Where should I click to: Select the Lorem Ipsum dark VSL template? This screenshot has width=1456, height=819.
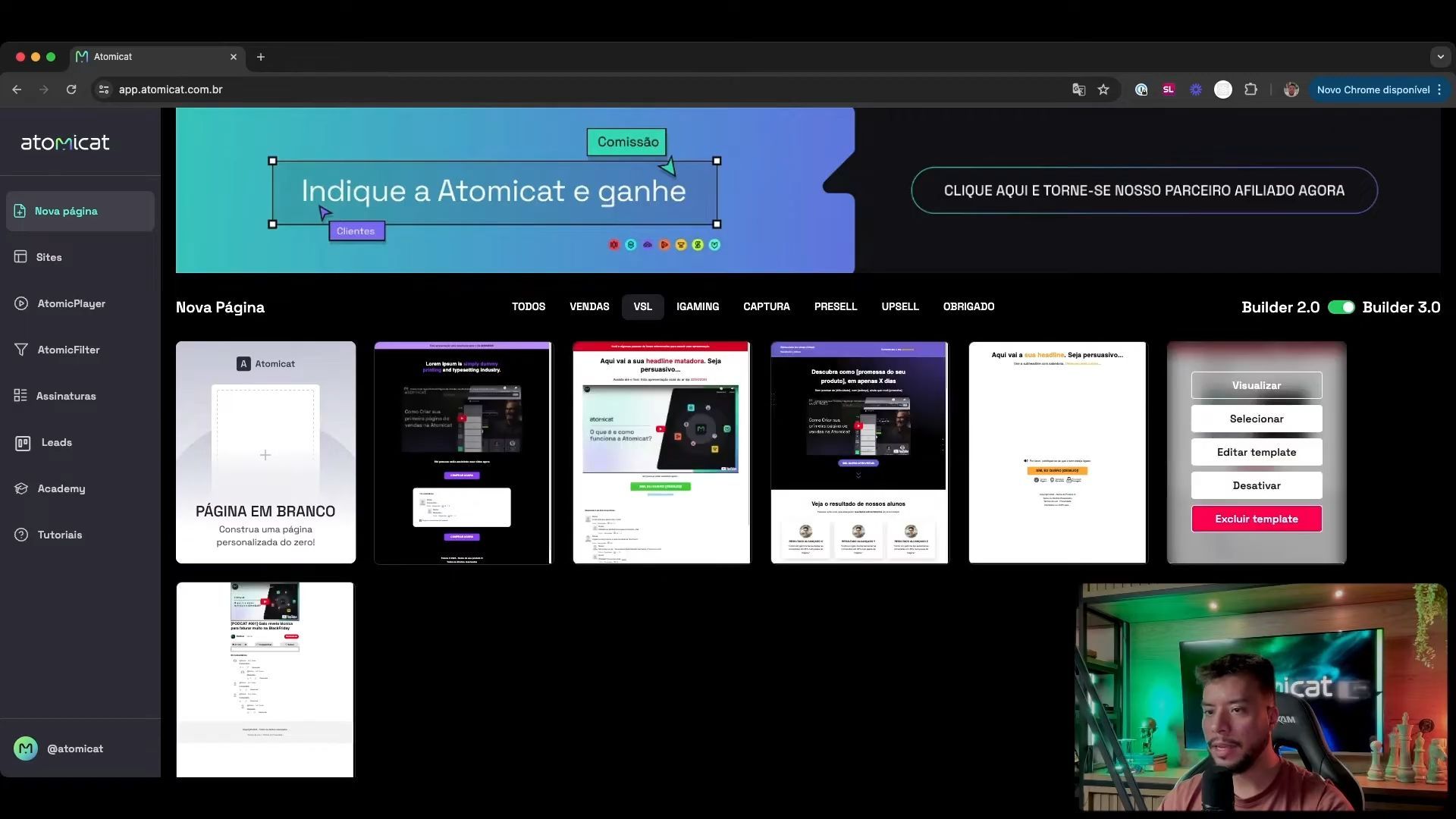tap(463, 452)
